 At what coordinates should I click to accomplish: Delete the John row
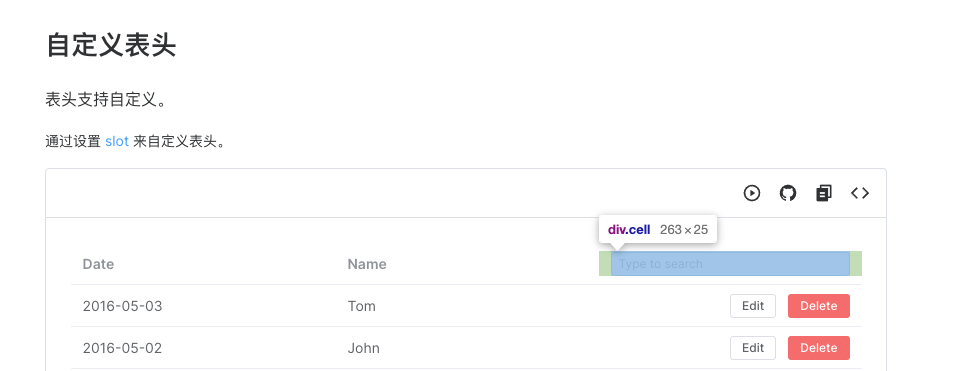[819, 348]
